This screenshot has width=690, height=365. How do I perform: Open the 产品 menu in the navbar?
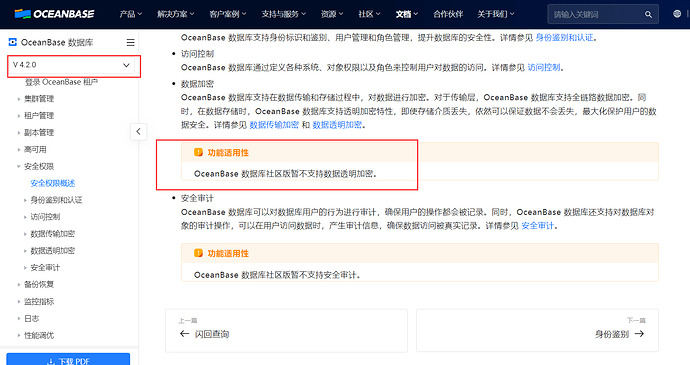[130, 14]
